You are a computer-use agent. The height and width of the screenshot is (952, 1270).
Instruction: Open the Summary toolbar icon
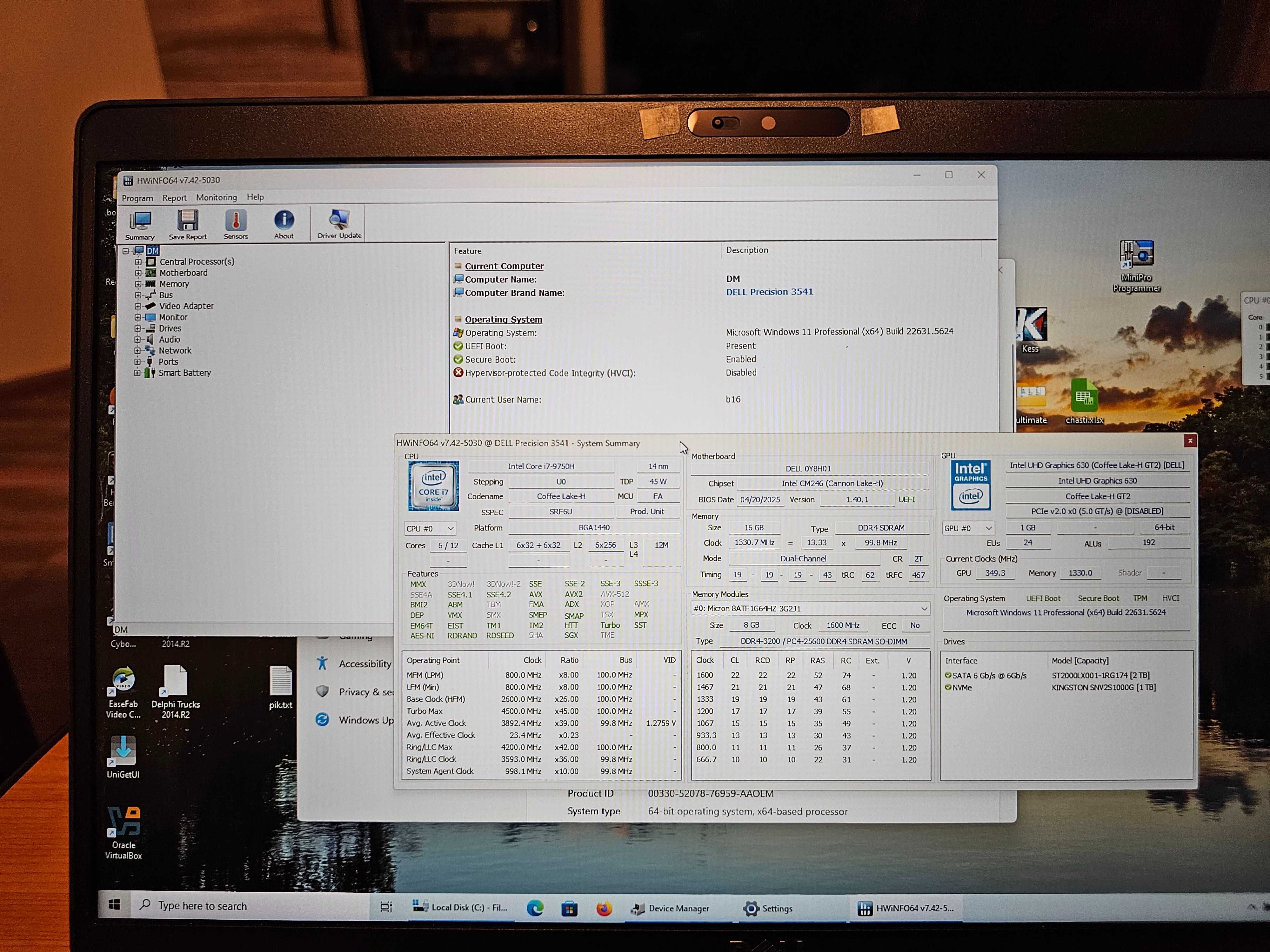[x=140, y=225]
